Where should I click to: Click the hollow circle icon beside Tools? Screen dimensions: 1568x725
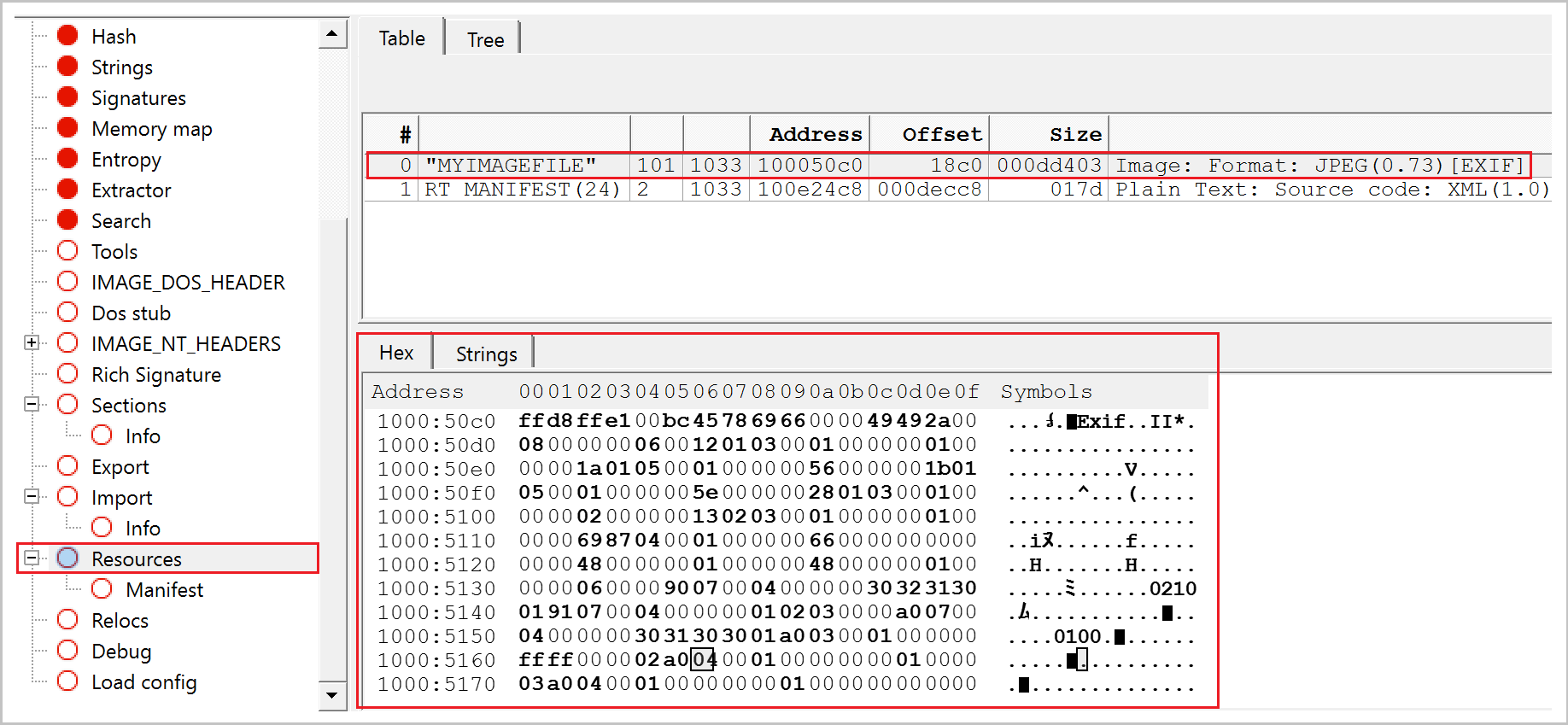coord(67,251)
